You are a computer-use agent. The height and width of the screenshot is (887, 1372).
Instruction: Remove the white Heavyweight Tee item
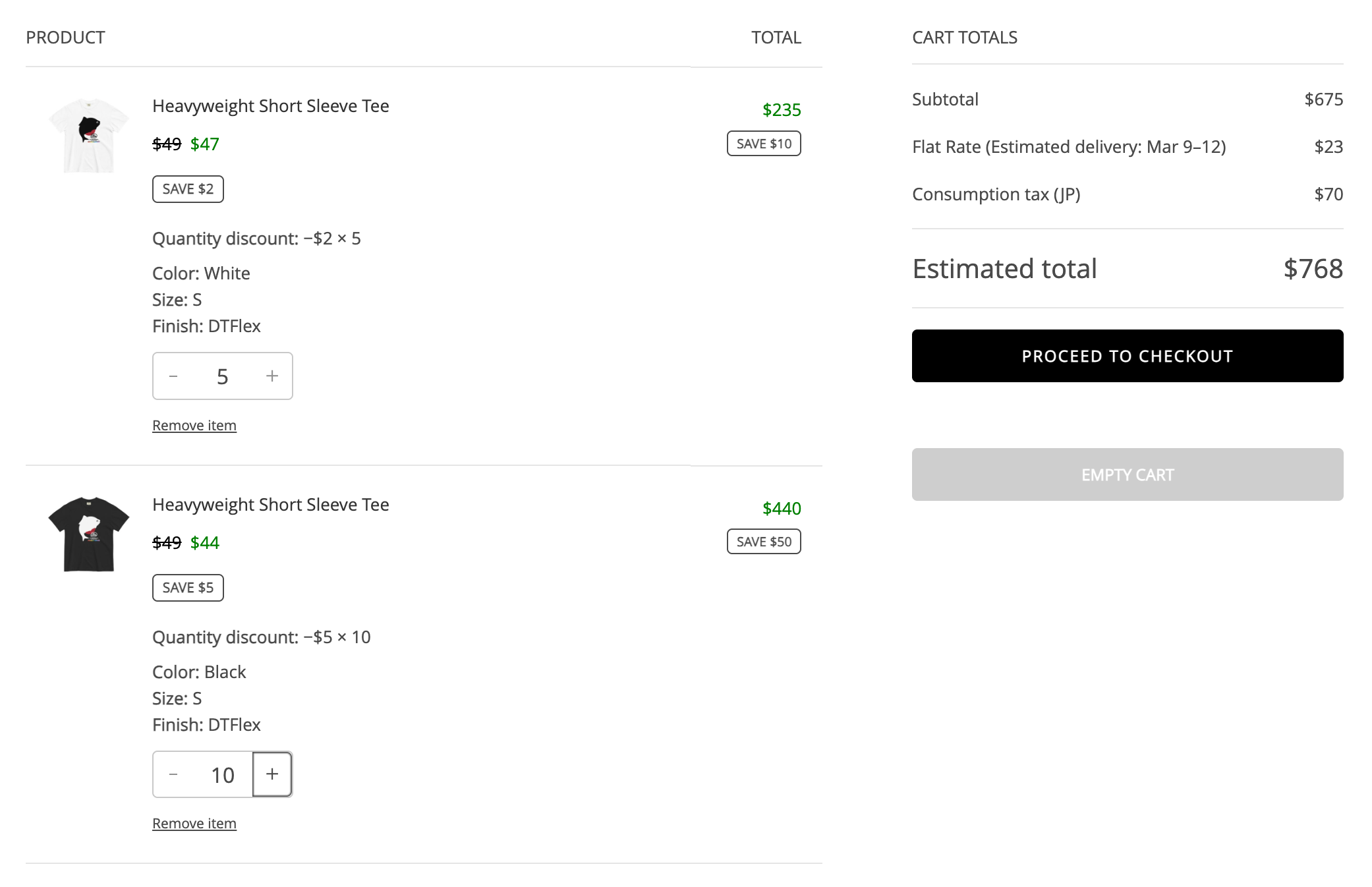click(194, 426)
